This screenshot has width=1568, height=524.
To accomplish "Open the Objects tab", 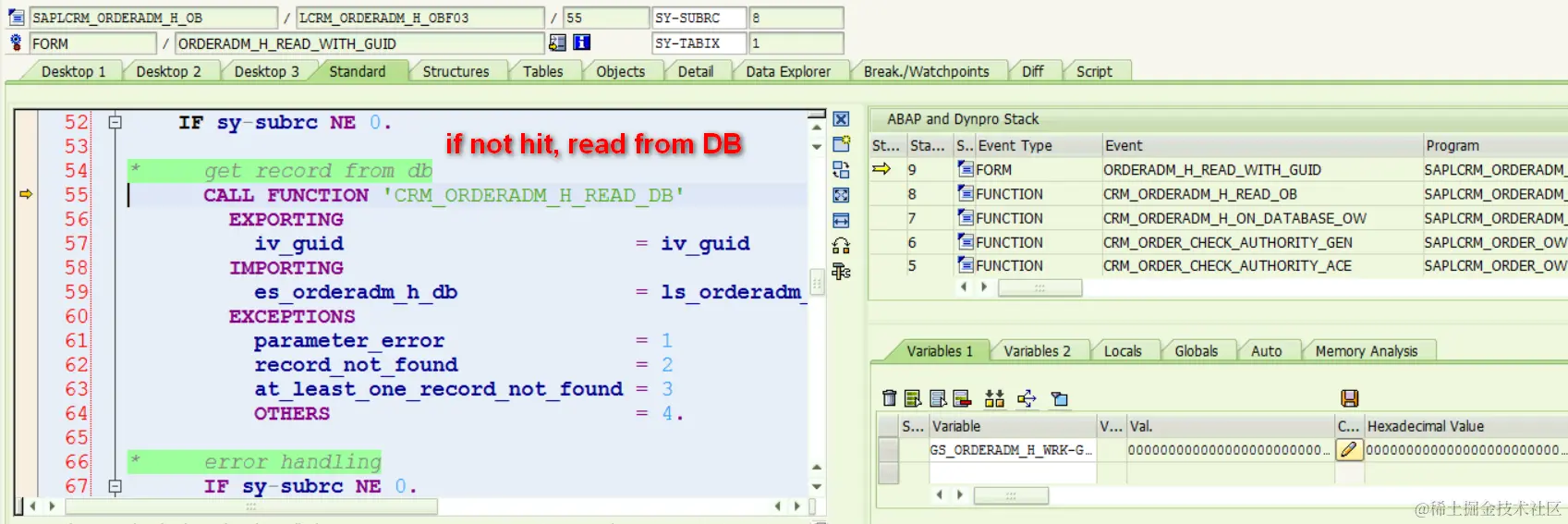I will (620, 71).
